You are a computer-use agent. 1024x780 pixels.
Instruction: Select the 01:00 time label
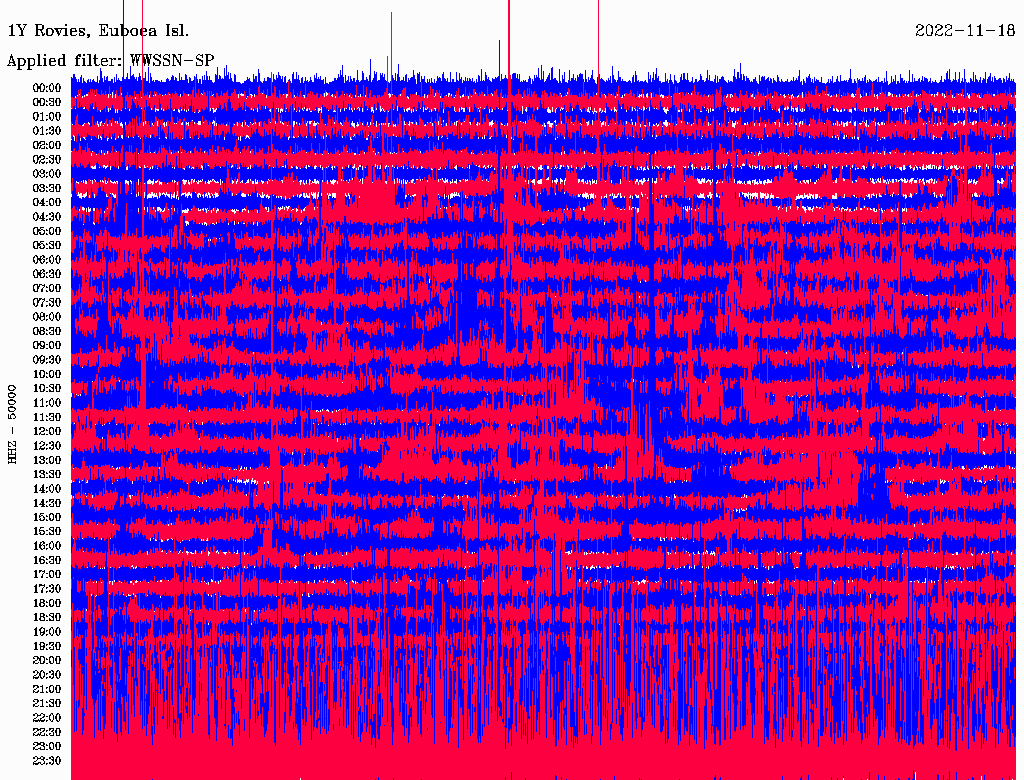[47, 117]
